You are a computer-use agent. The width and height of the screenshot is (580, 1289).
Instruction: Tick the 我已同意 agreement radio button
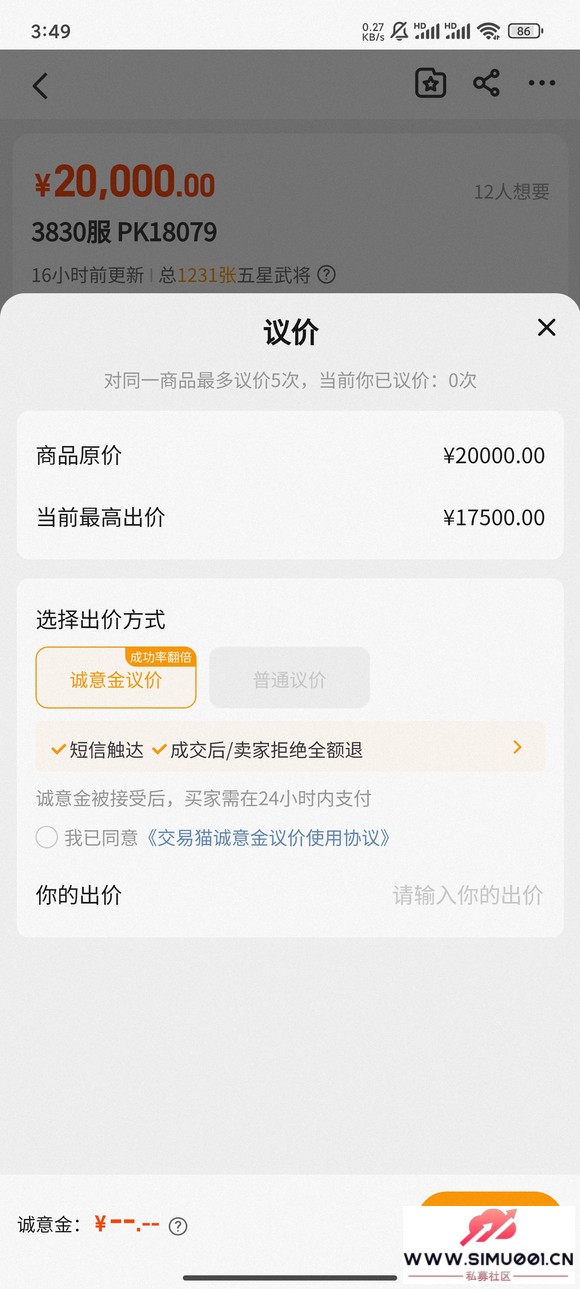pyautogui.click(x=47, y=837)
